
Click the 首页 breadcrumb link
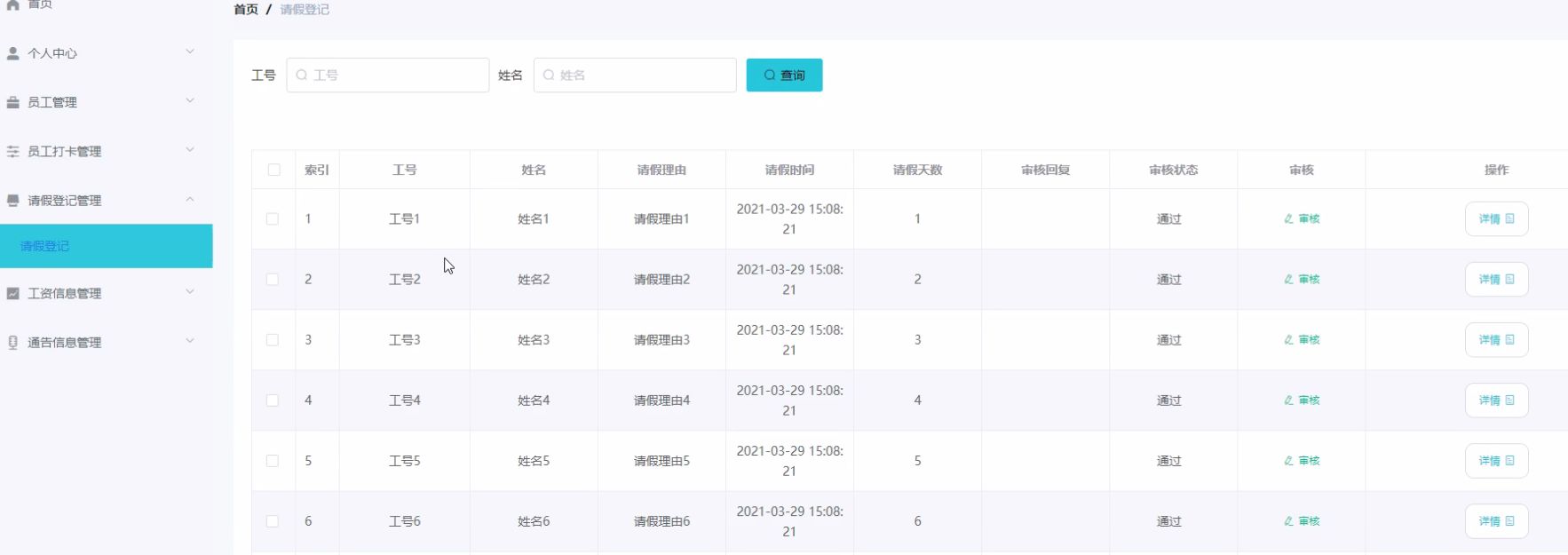[x=246, y=10]
